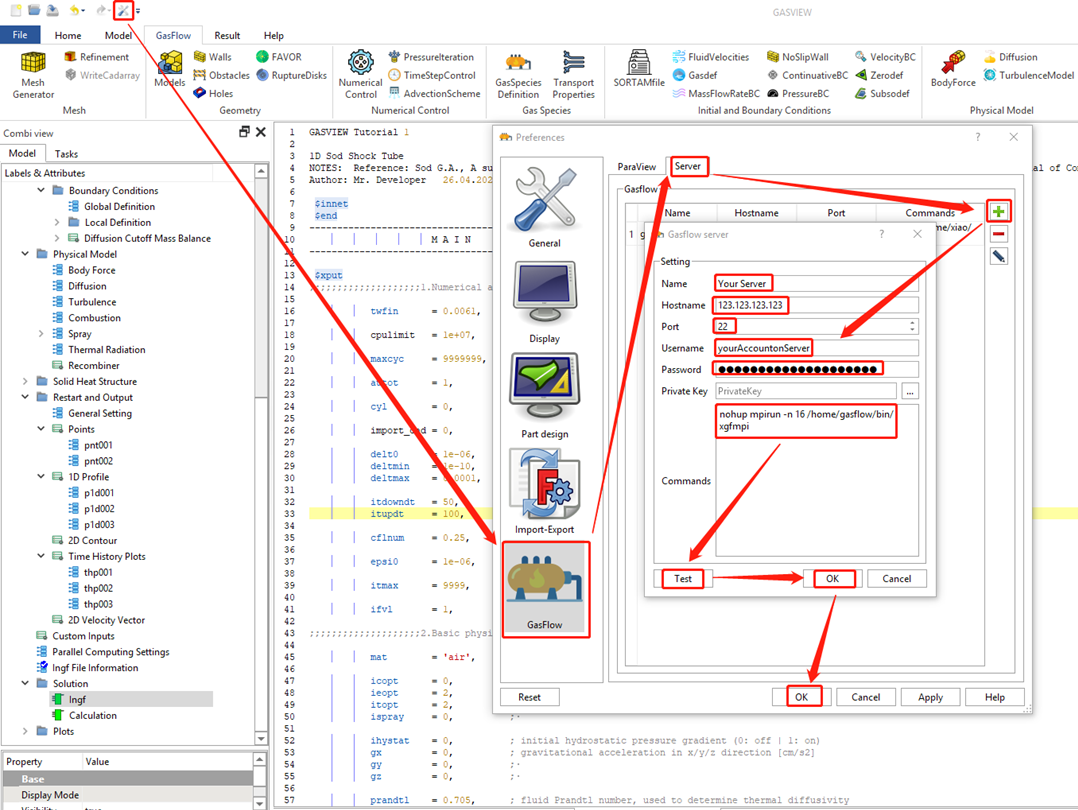Collapse the Boundary Conditions tree node
Image resolution: width=1078 pixels, height=810 pixels.
click(x=41, y=190)
